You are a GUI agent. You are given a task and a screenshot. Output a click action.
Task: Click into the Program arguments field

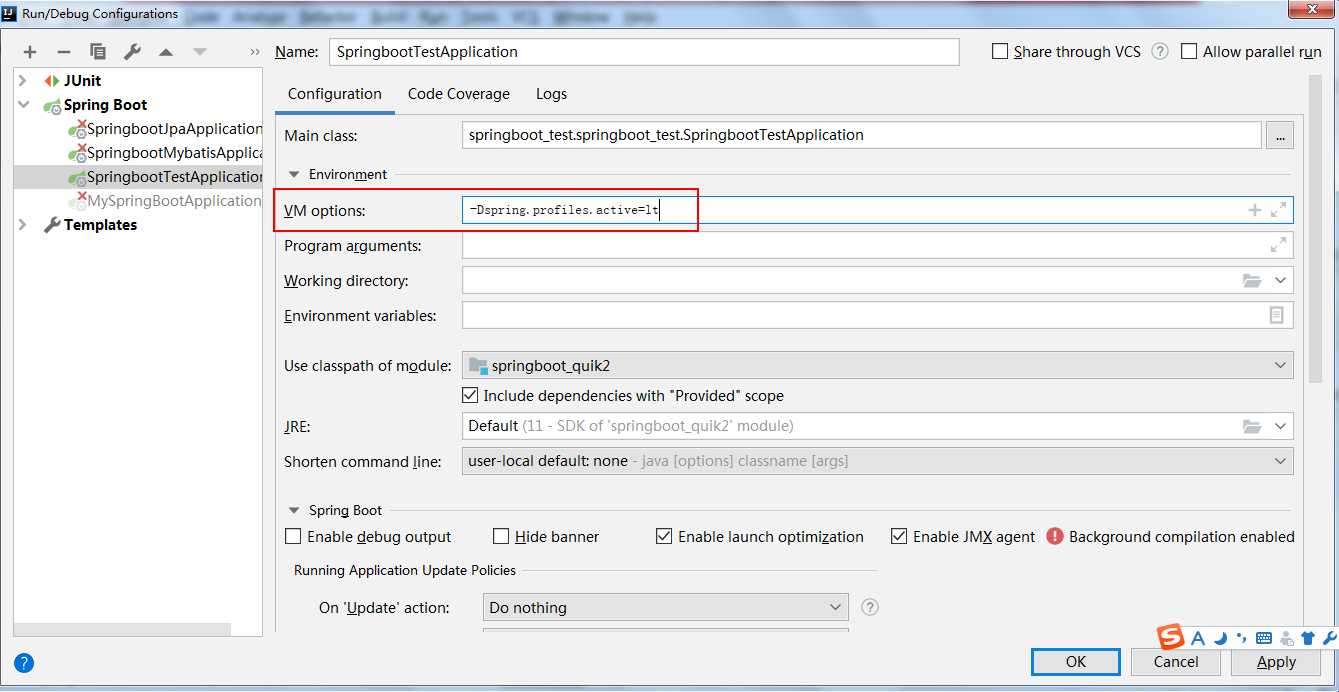(877, 245)
